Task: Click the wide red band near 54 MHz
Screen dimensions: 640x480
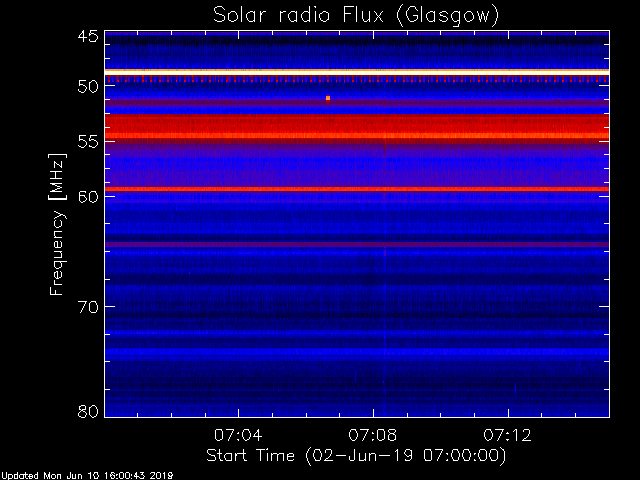Action: tap(357, 128)
